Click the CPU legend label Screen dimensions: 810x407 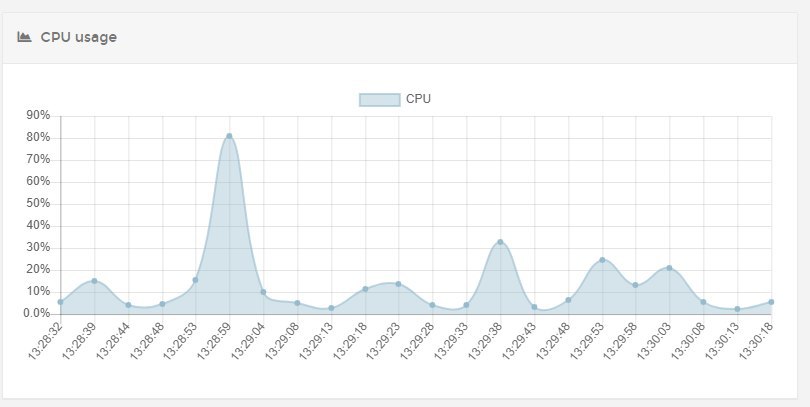click(x=418, y=99)
